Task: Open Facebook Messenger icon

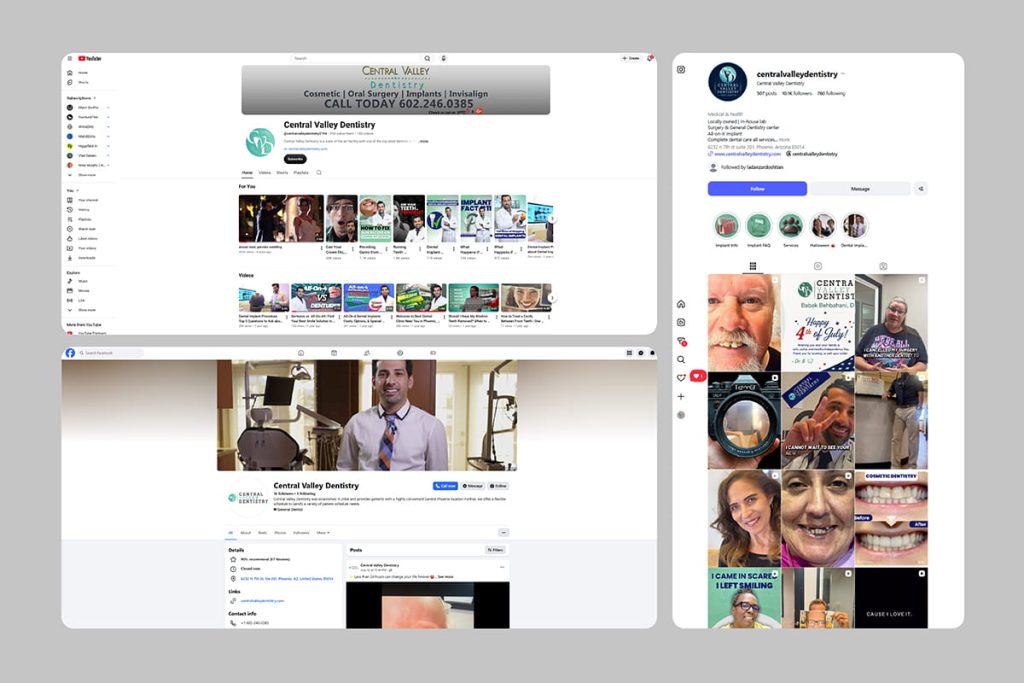Action: tap(641, 353)
